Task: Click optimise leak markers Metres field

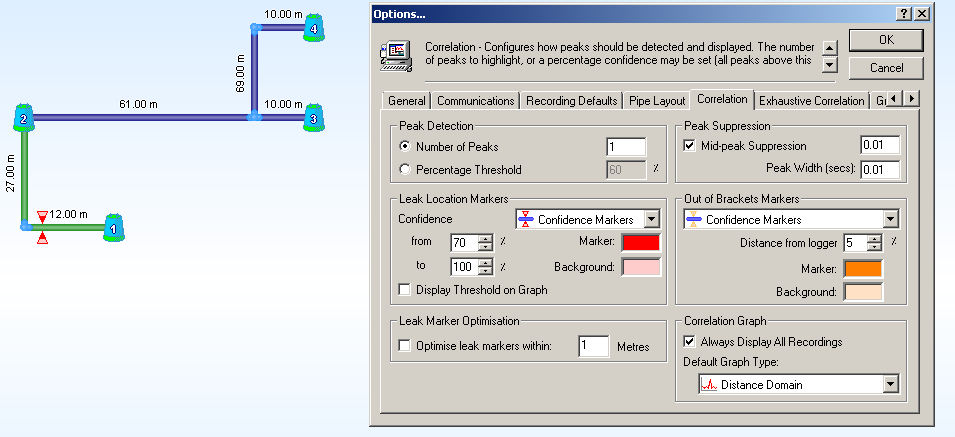Action: (593, 346)
